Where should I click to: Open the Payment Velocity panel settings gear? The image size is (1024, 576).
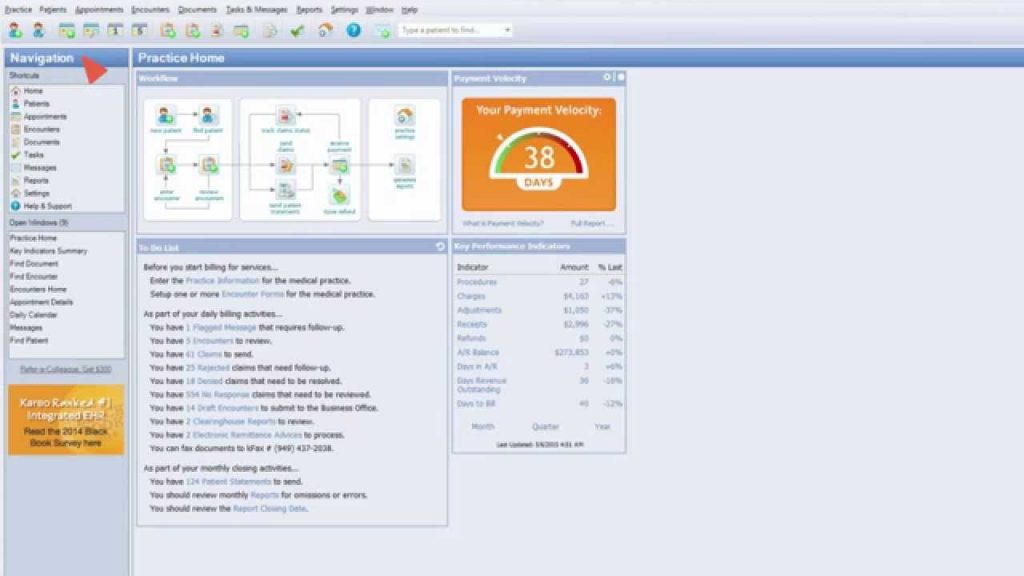[607, 77]
